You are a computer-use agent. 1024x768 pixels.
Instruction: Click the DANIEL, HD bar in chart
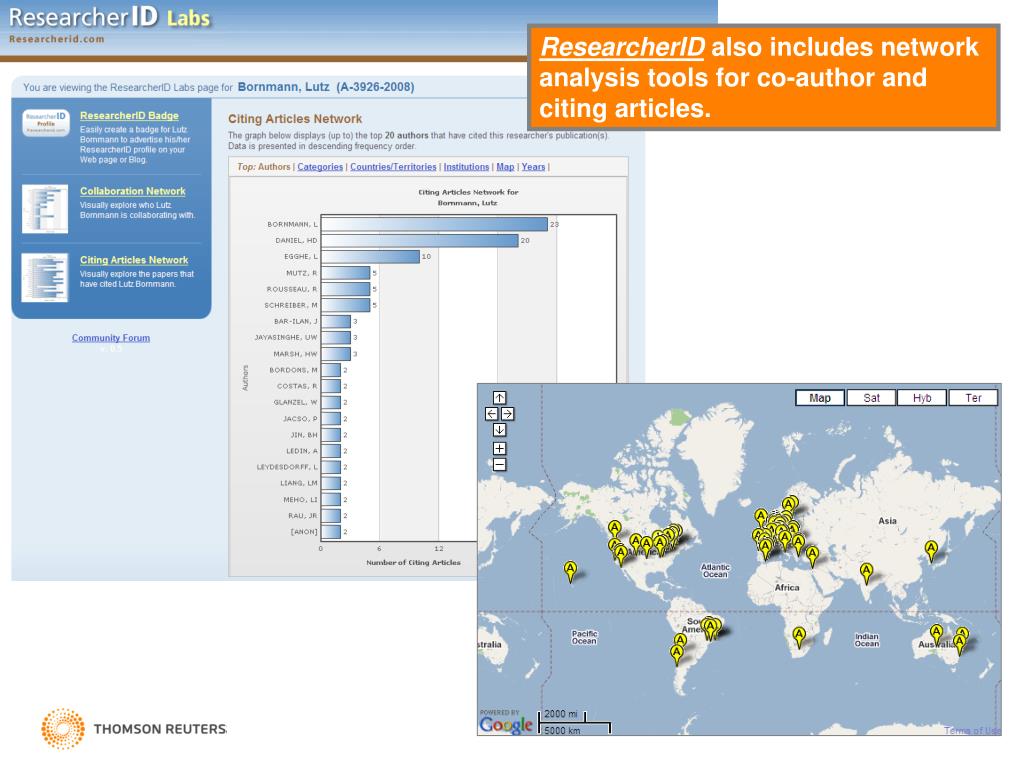[420, 240]
